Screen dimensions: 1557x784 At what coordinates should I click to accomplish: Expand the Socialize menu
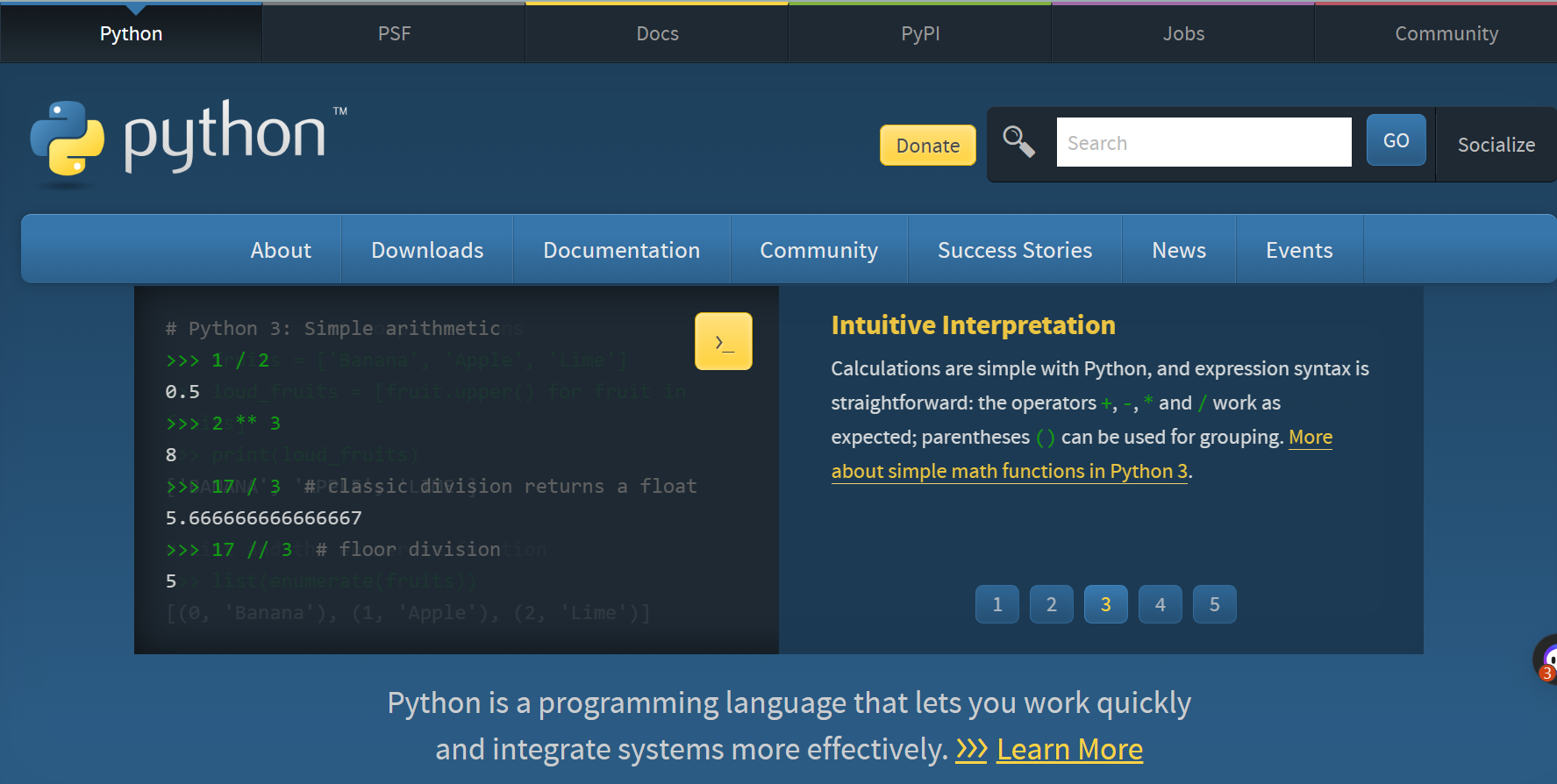1496,145
